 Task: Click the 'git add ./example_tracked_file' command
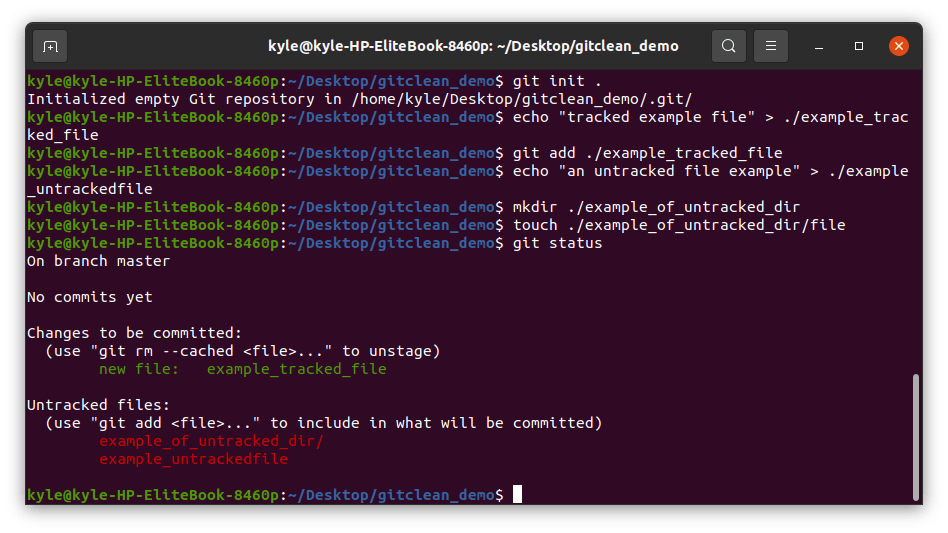pyautogui.click(x=648, y=153)
